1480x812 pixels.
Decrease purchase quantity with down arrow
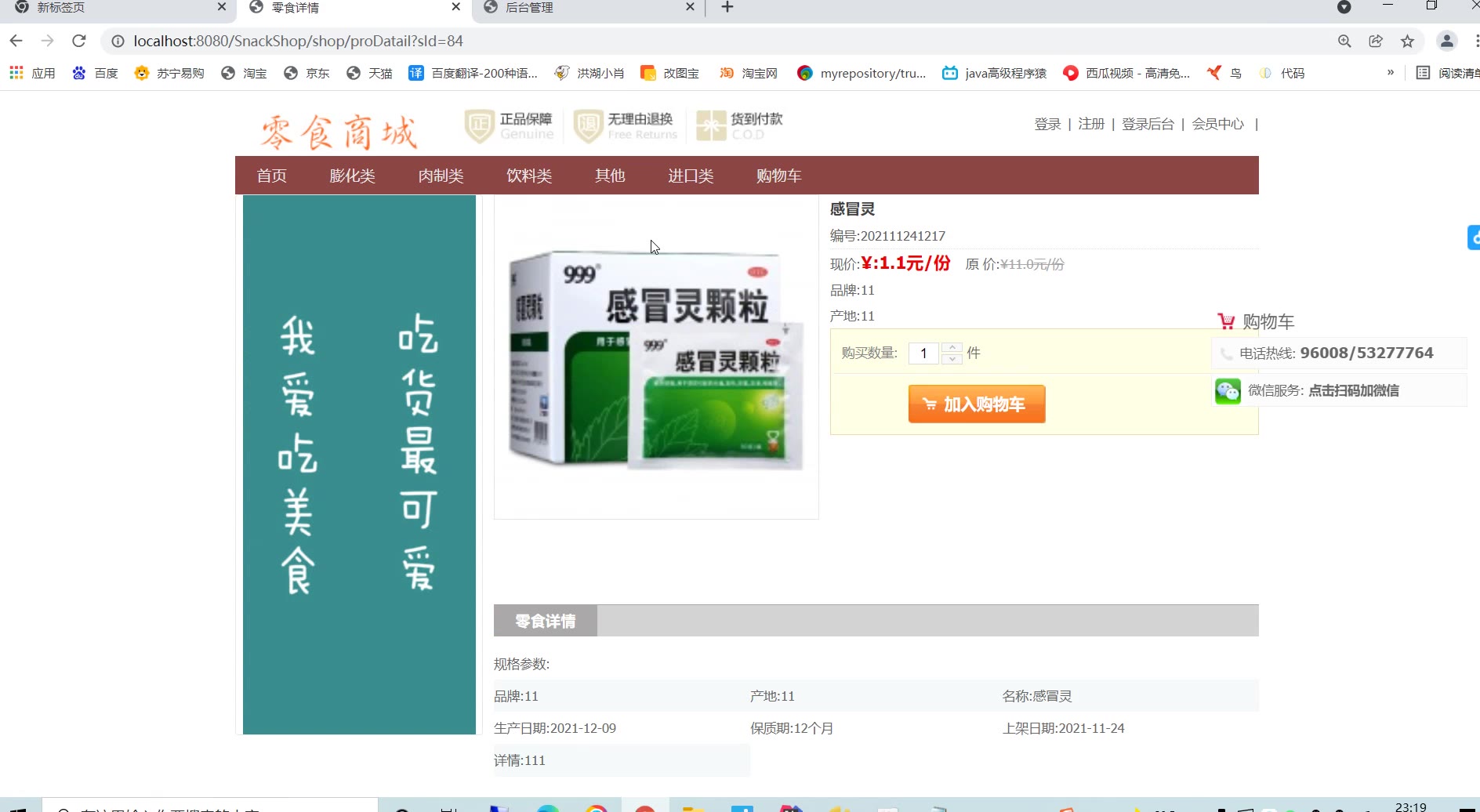point(952,359)
